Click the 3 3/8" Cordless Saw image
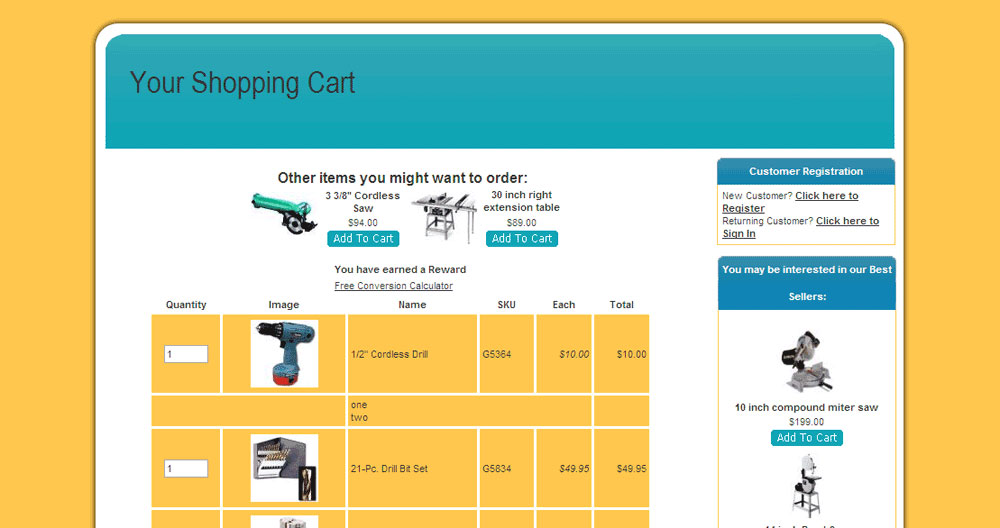Screen dimensions: 1000x528 pos(283,212)
